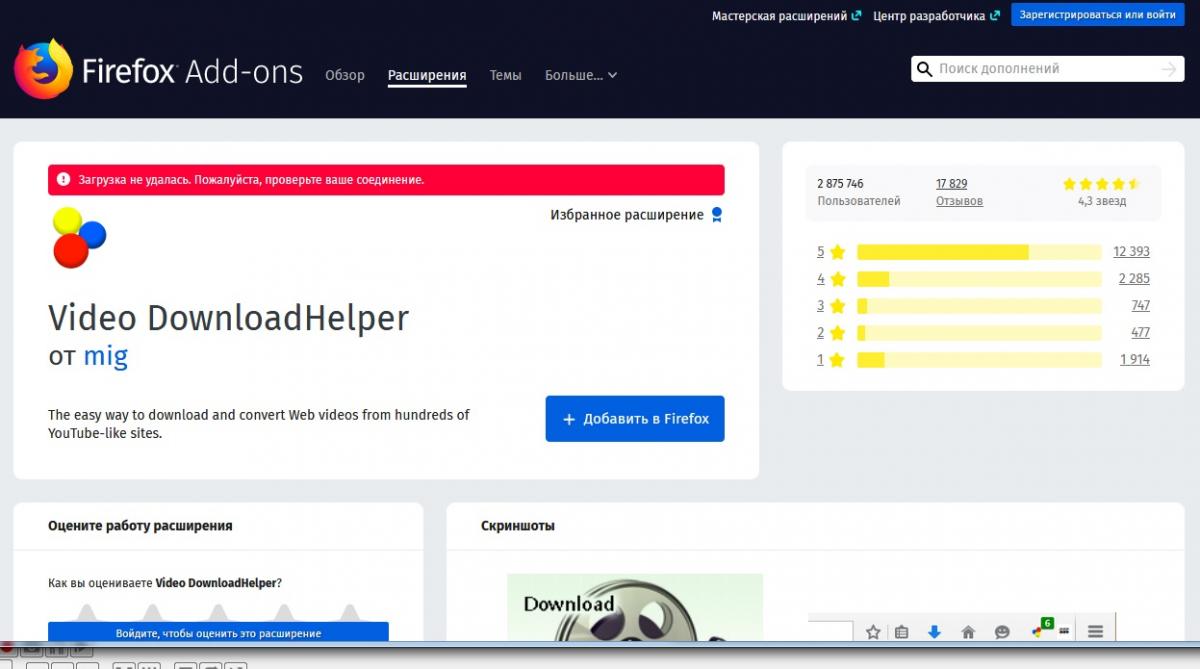Click the Загрузка не удалась error message text
The image size is (1200, 669).
[x=252, y=180]
